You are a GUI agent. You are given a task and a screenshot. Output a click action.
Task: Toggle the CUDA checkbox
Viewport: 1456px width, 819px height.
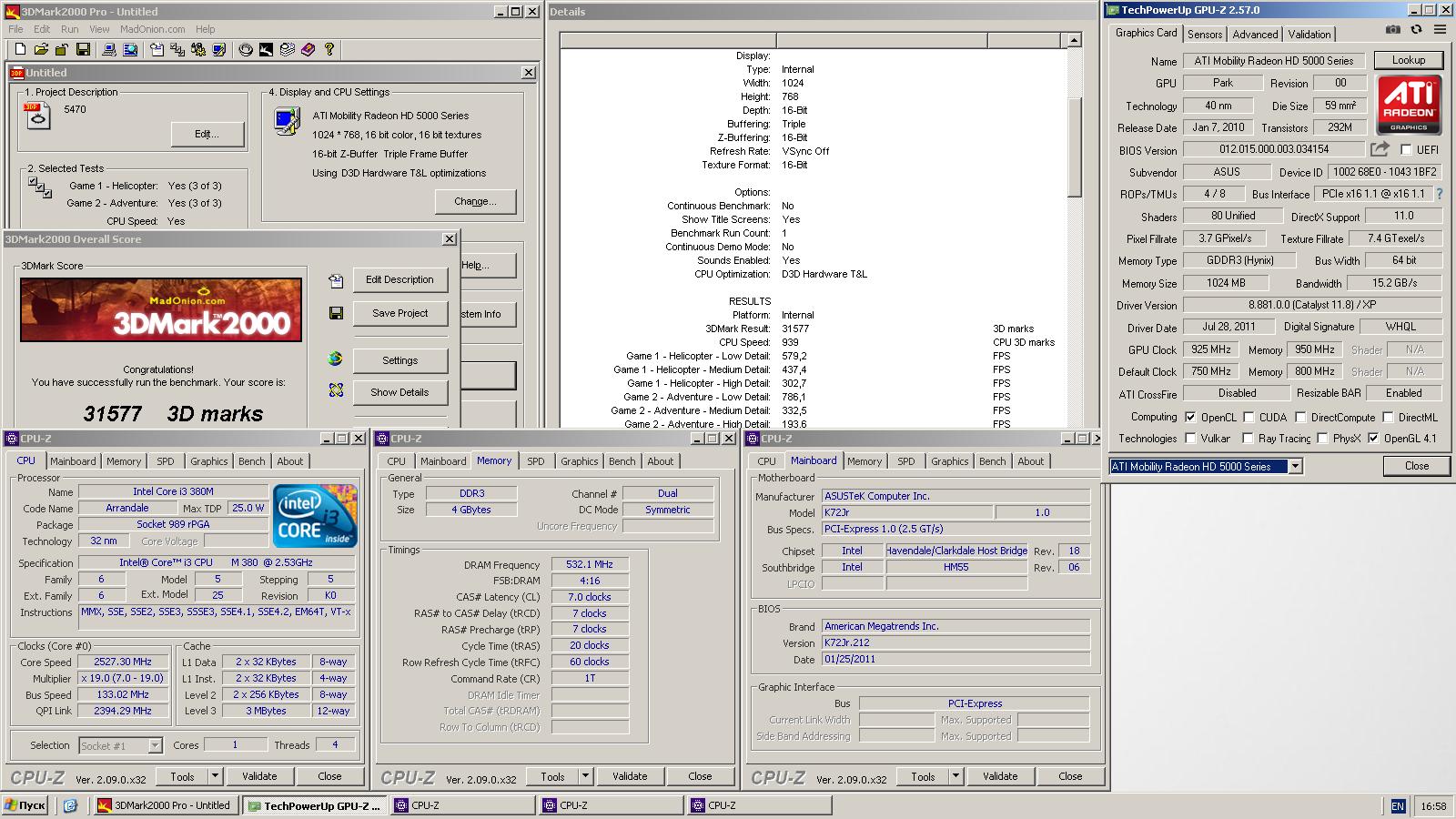(1249, 418)
